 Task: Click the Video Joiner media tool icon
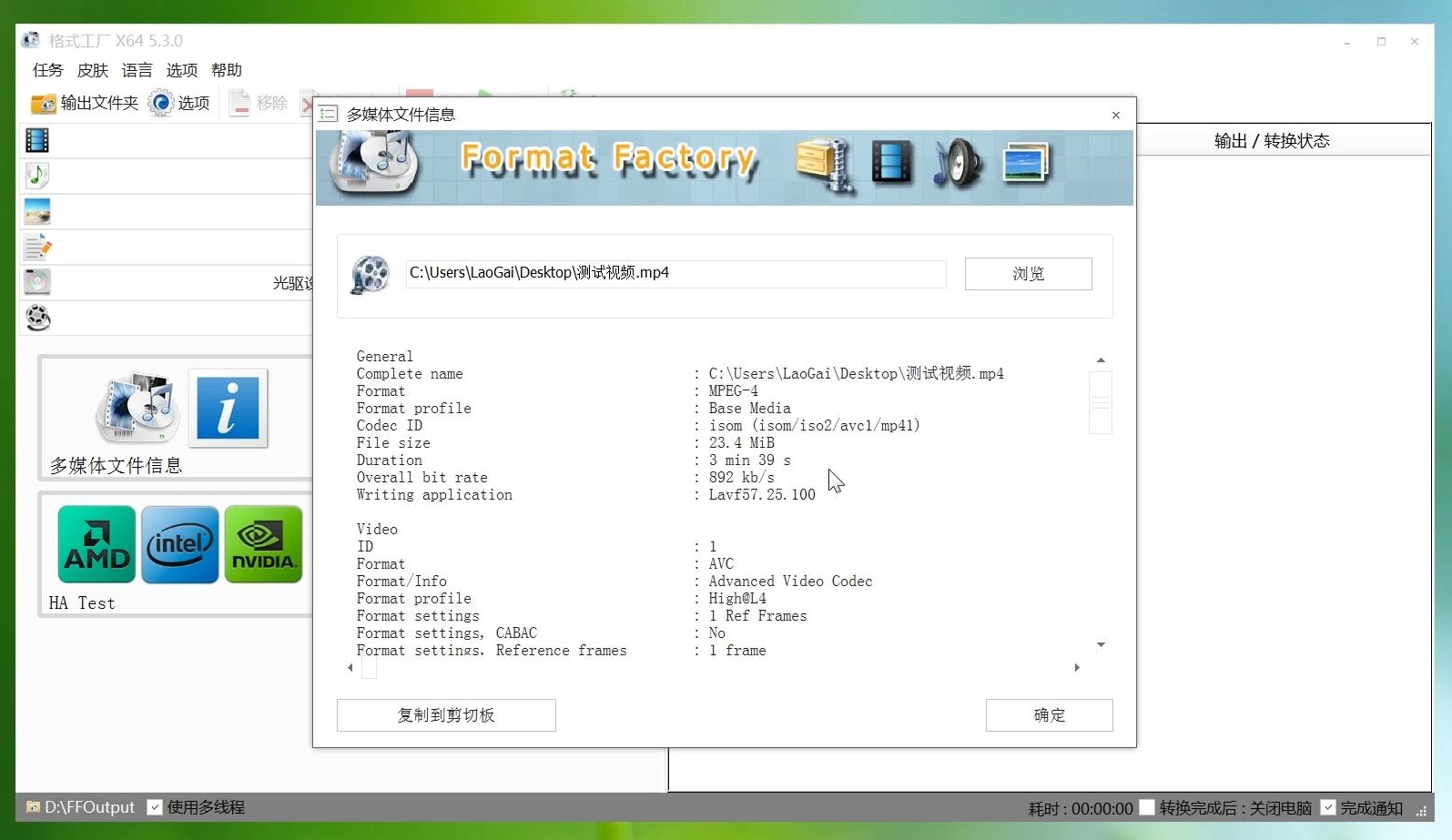(137, 409)
